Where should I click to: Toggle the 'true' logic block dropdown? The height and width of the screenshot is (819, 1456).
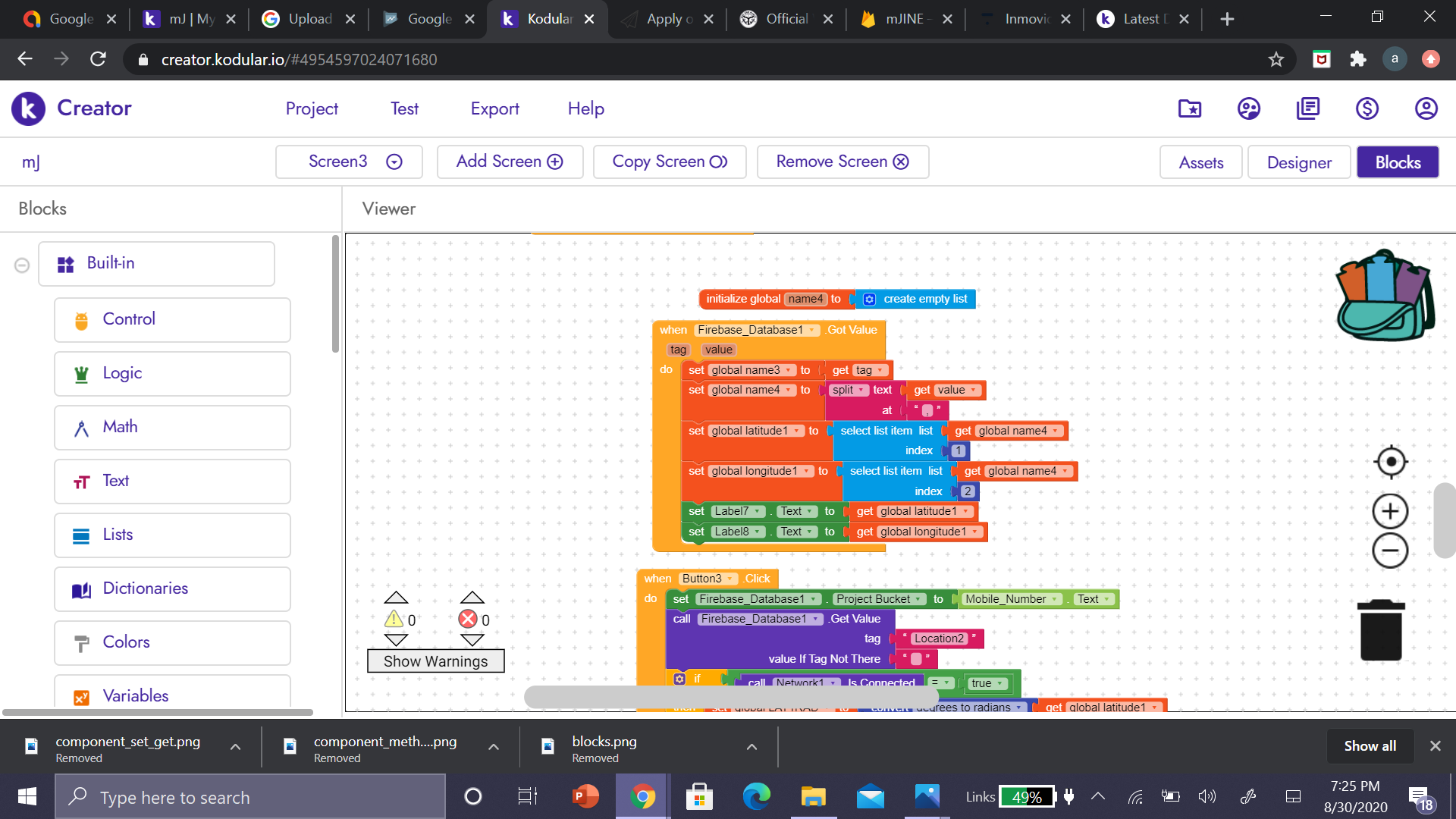pos(1001,683)
